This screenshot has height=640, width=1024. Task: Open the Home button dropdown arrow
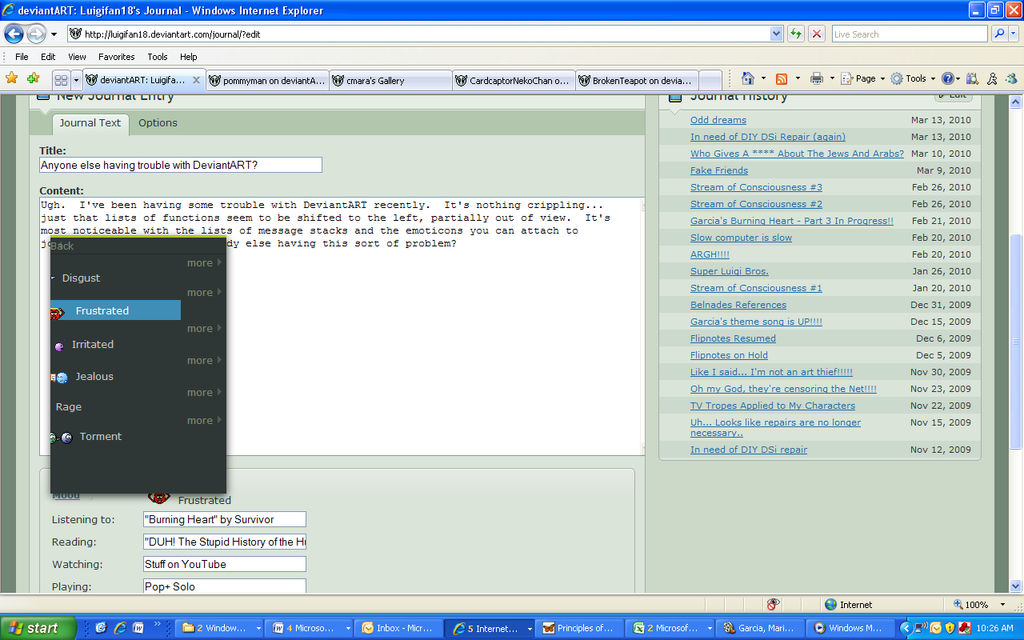(763, 78)
